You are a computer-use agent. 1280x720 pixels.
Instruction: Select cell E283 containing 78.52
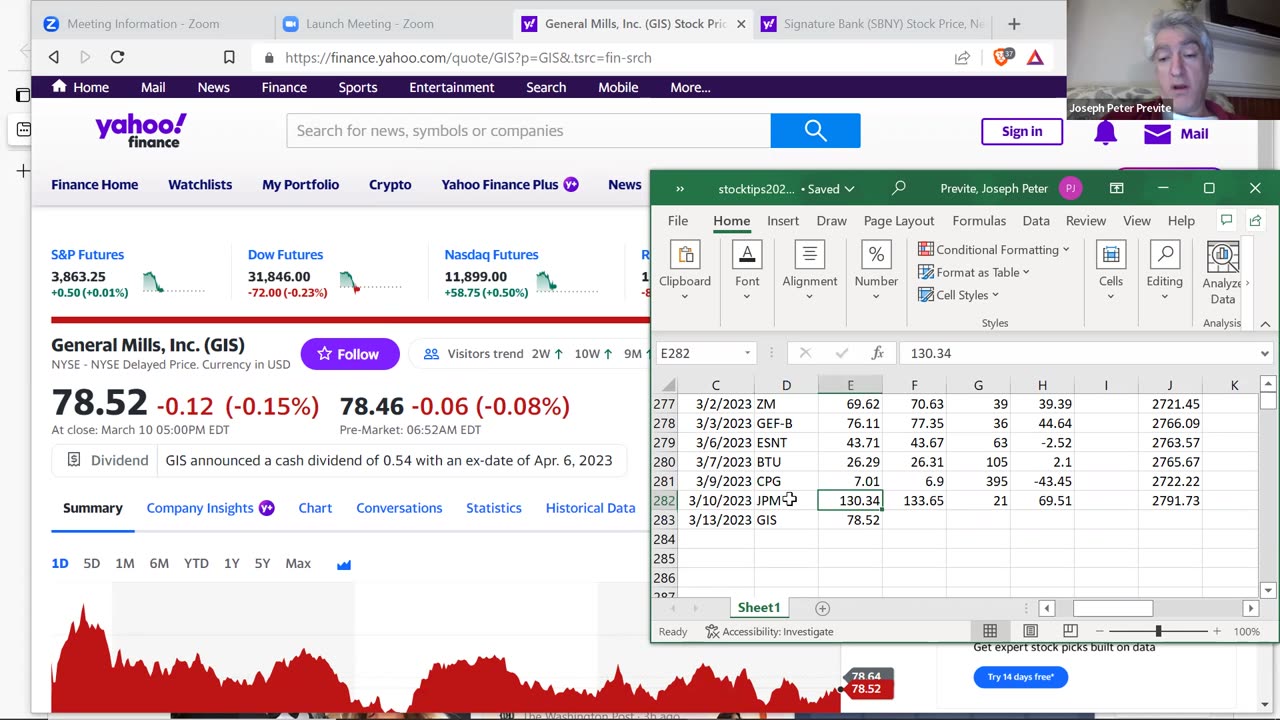click(x=850, y=520)
